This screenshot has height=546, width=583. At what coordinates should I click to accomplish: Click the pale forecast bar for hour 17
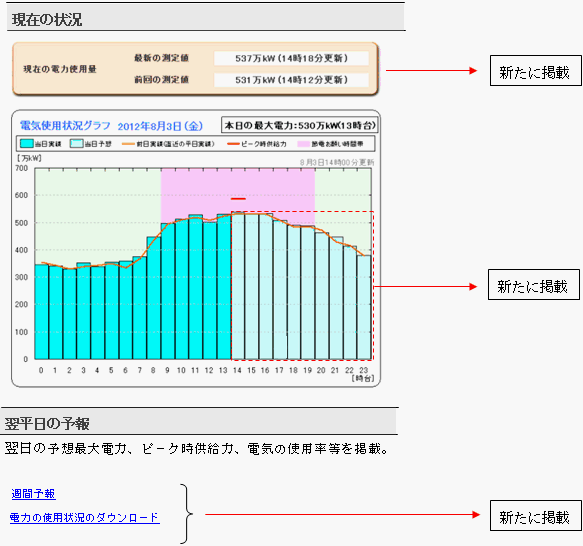280,290
